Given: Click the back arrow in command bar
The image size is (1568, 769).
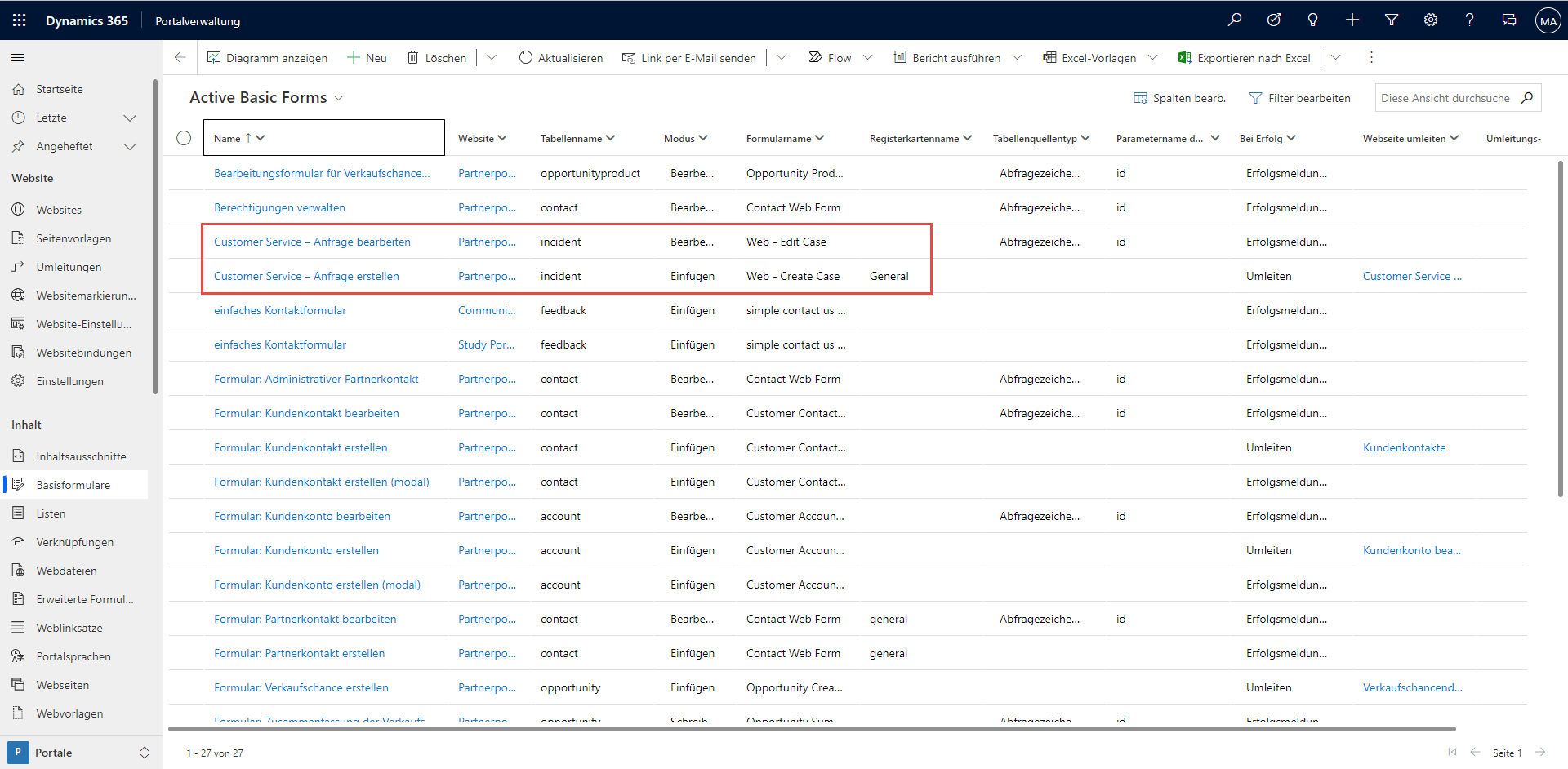Looking at the screenshot, I should coord(180,58).
